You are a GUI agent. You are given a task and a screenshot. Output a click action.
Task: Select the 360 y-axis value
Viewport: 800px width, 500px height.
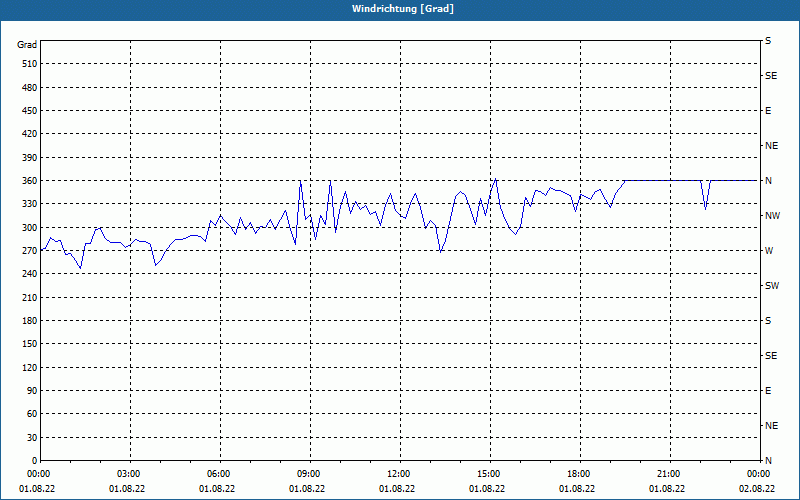pos(30,181)
